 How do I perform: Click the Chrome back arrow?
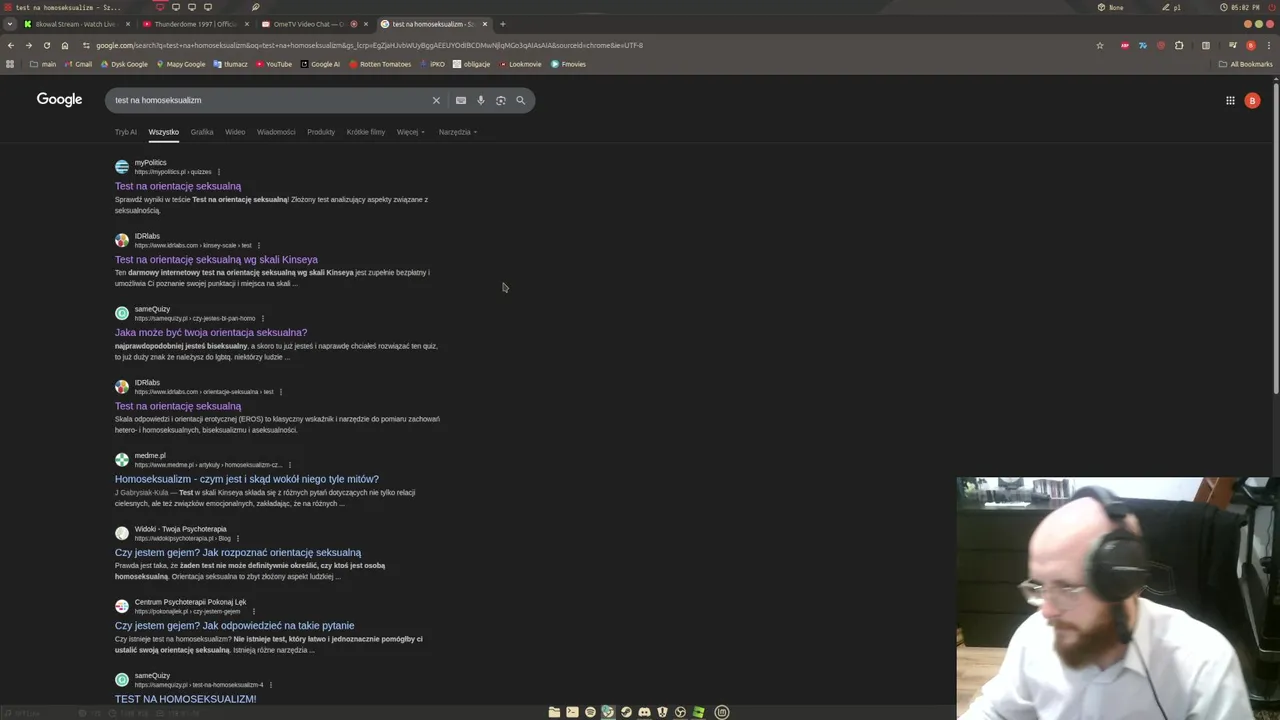tap(11, 45)
